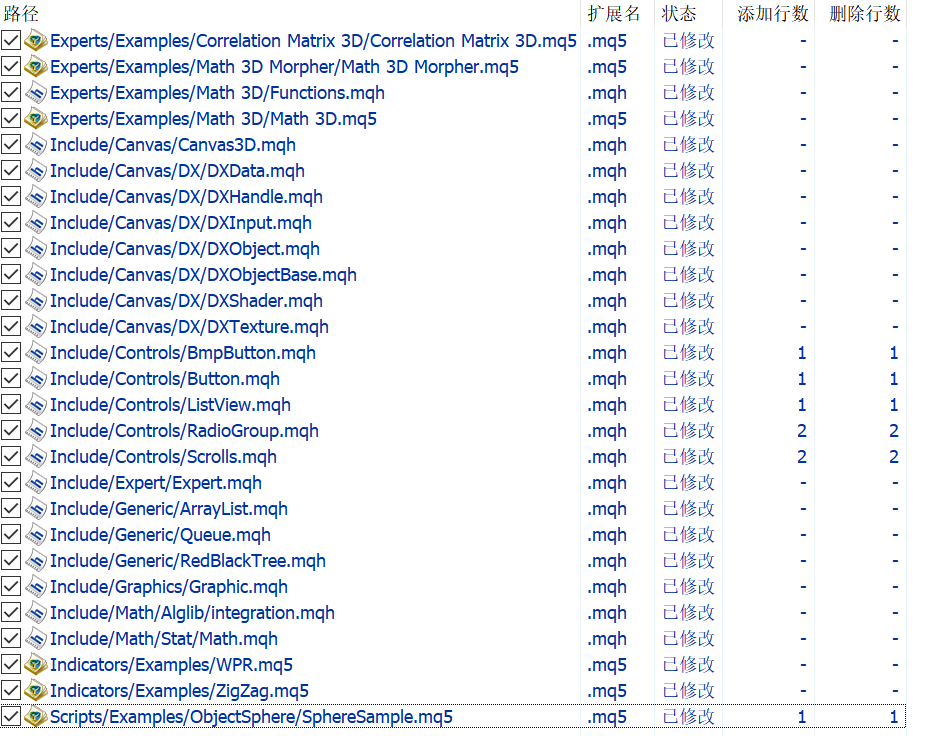
Task: Click the file icon of Stat/Math.mqh
Action: 36,639
